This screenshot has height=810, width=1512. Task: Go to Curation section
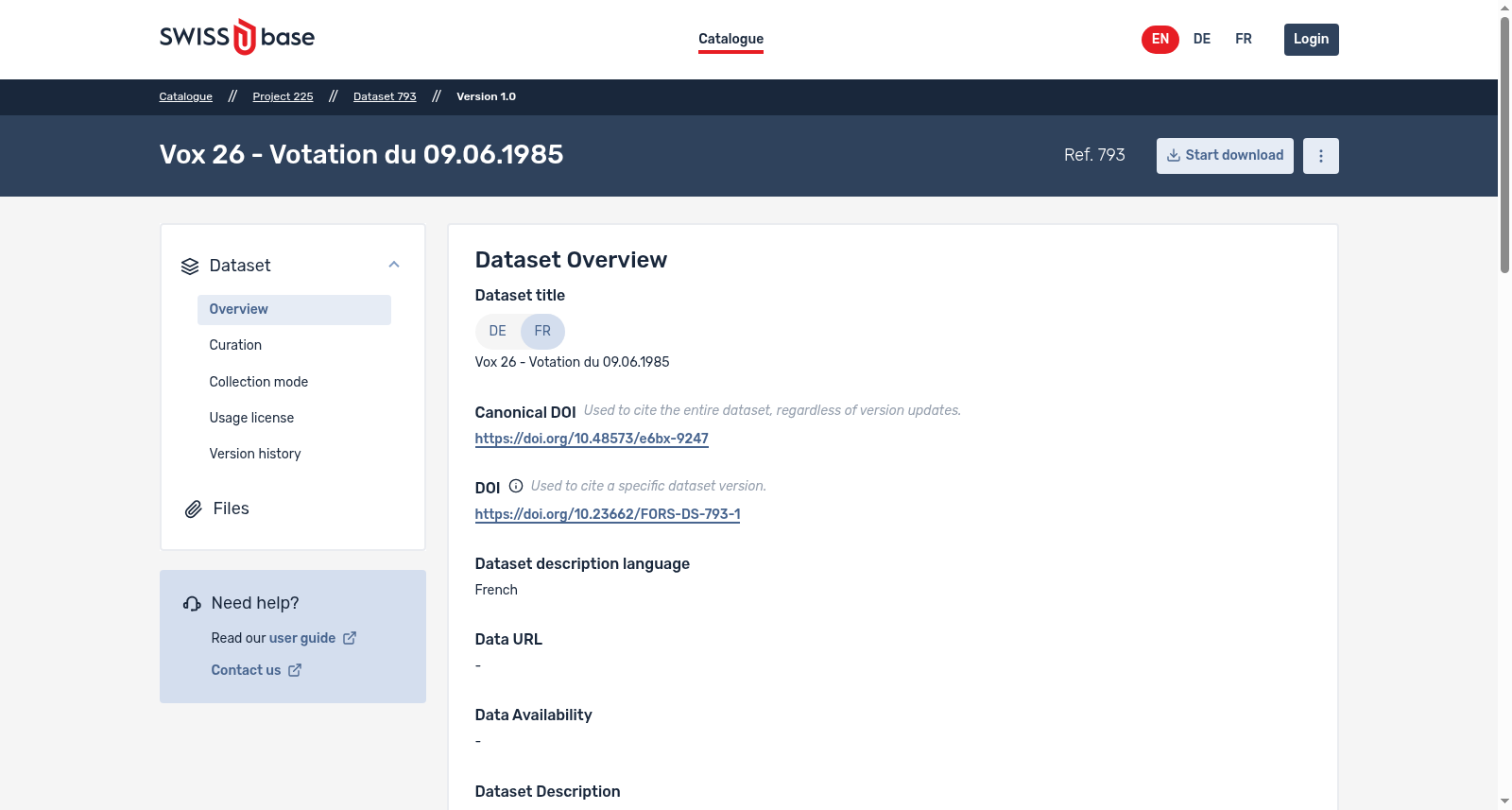tap(235, 346)
